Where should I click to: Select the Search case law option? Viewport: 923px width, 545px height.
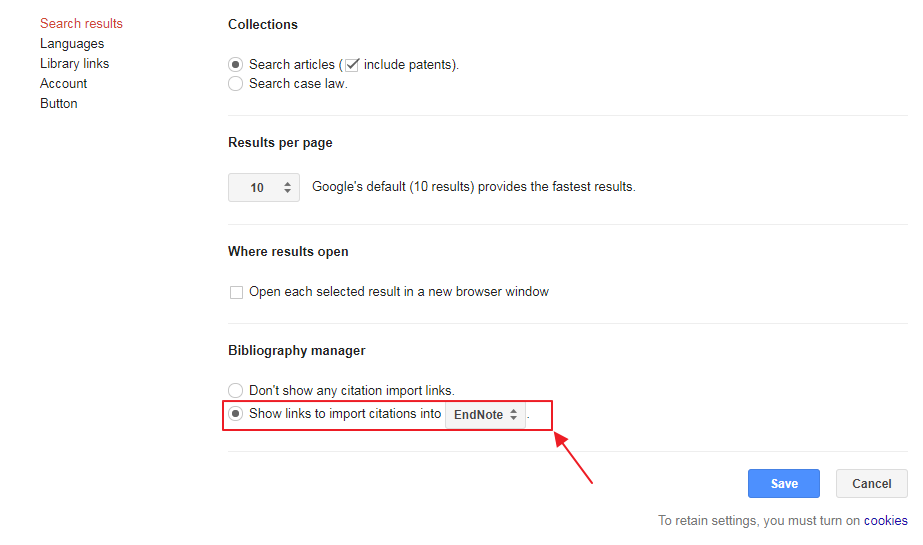point(235,84)
